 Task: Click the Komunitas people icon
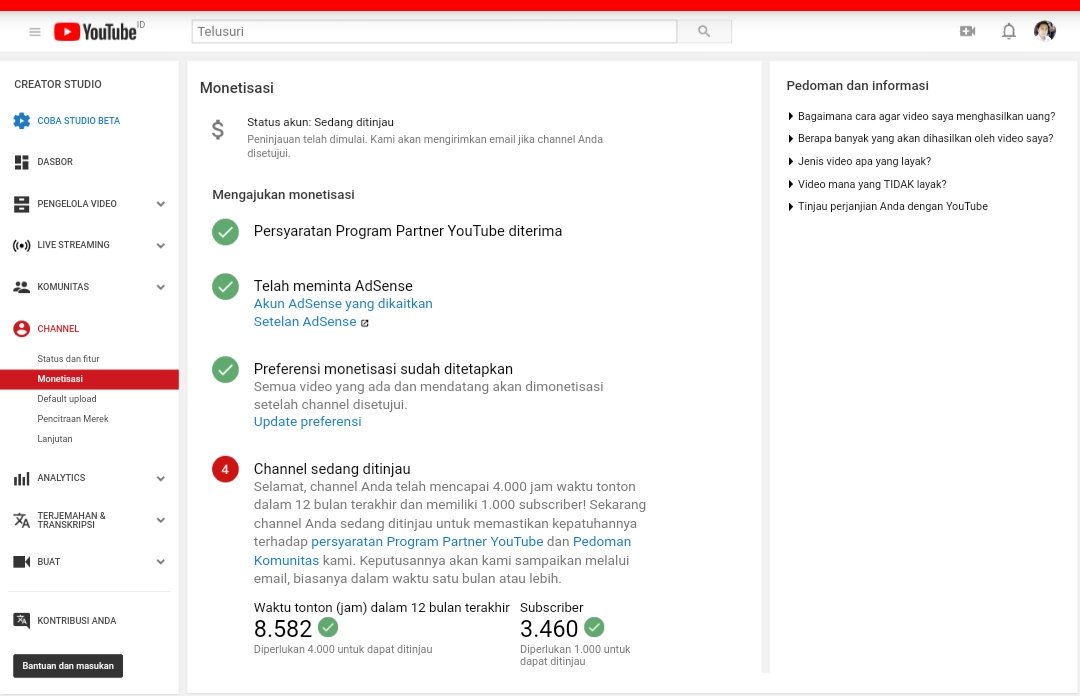click(x=21, y=287)
